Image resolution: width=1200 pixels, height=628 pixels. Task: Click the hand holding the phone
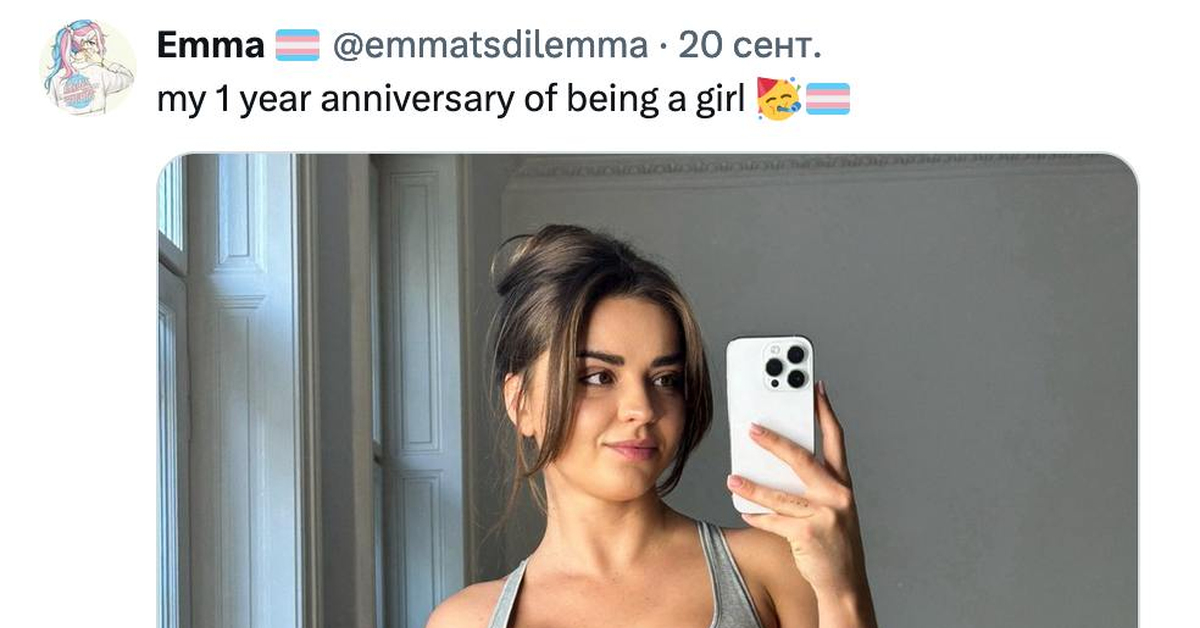point(800,490)
